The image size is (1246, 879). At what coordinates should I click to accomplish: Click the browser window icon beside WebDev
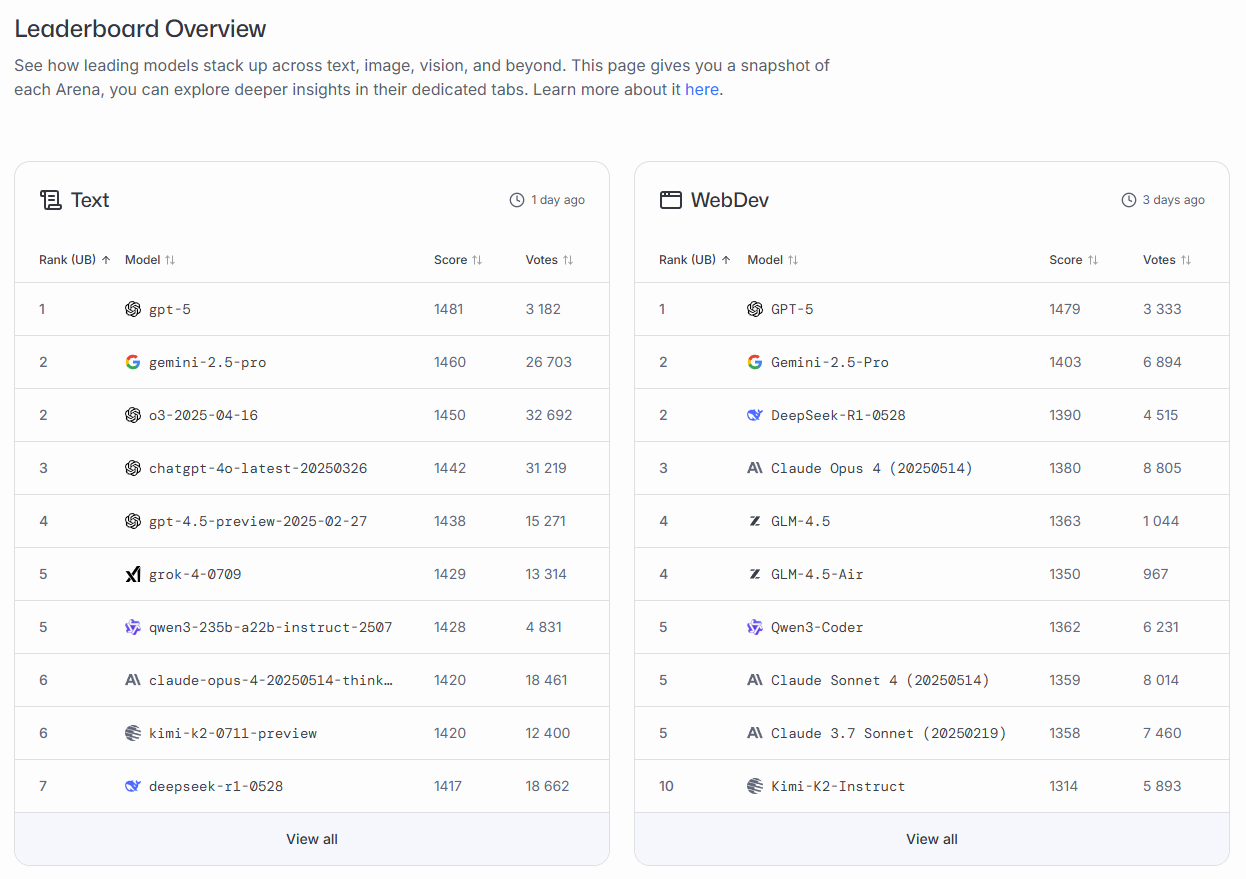[x=670, y=200]
